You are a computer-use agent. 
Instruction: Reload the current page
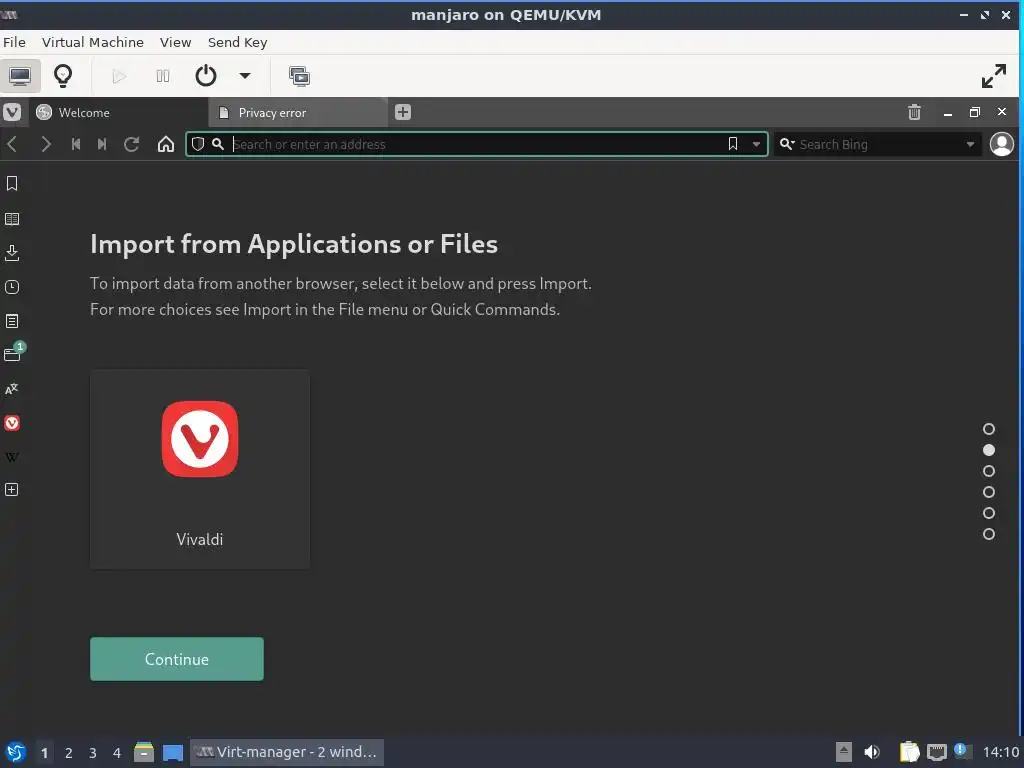pyautogui.click(x=131, y=144)
